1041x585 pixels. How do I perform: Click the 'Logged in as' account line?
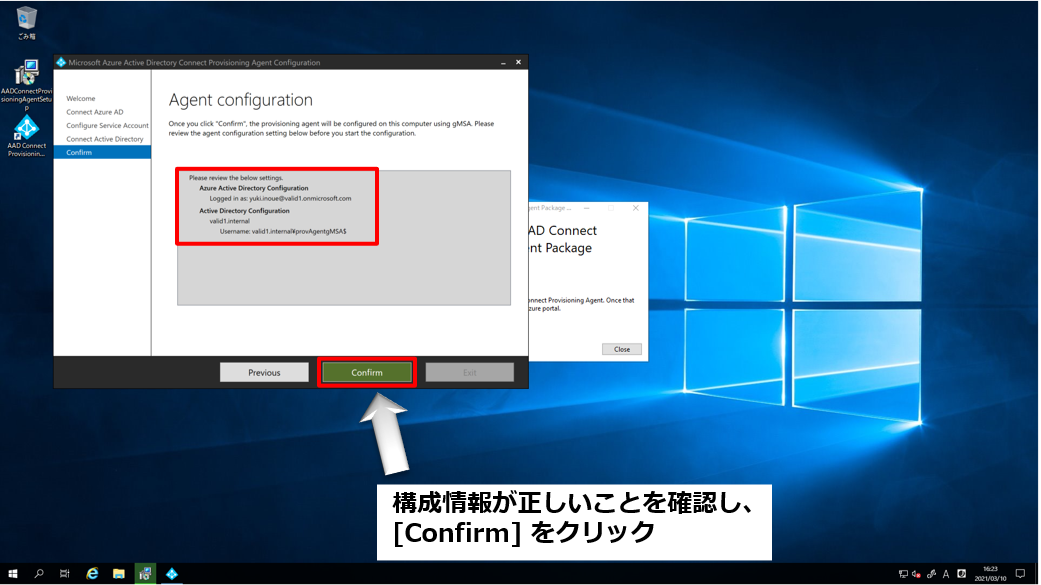(280, 199)
